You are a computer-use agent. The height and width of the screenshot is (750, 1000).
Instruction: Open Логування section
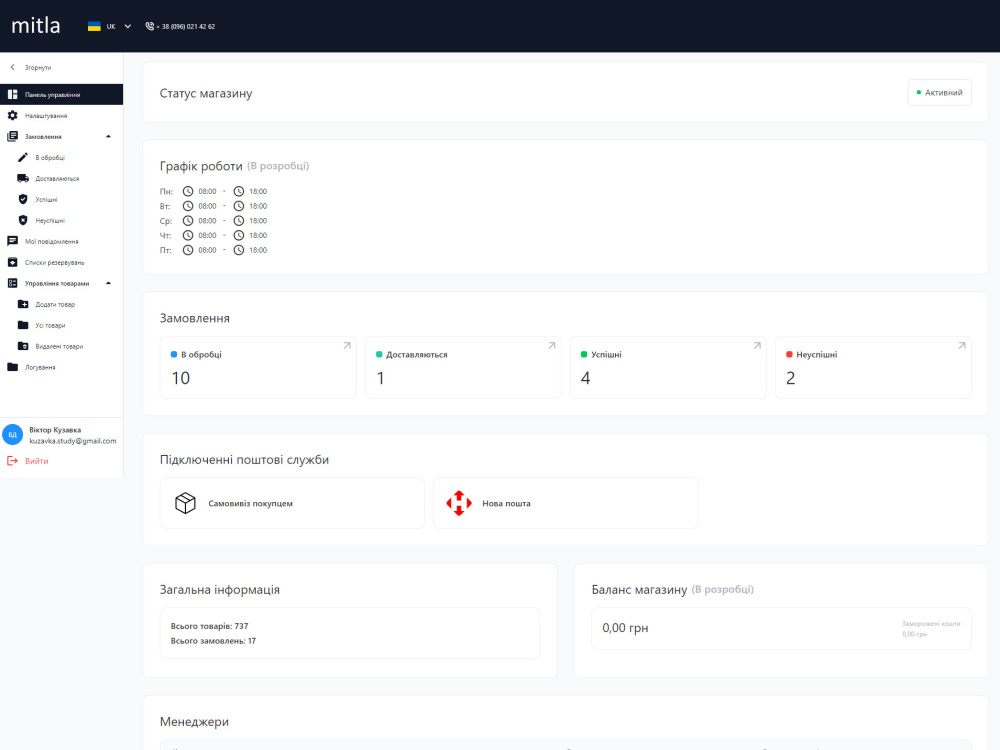point(61,367)
